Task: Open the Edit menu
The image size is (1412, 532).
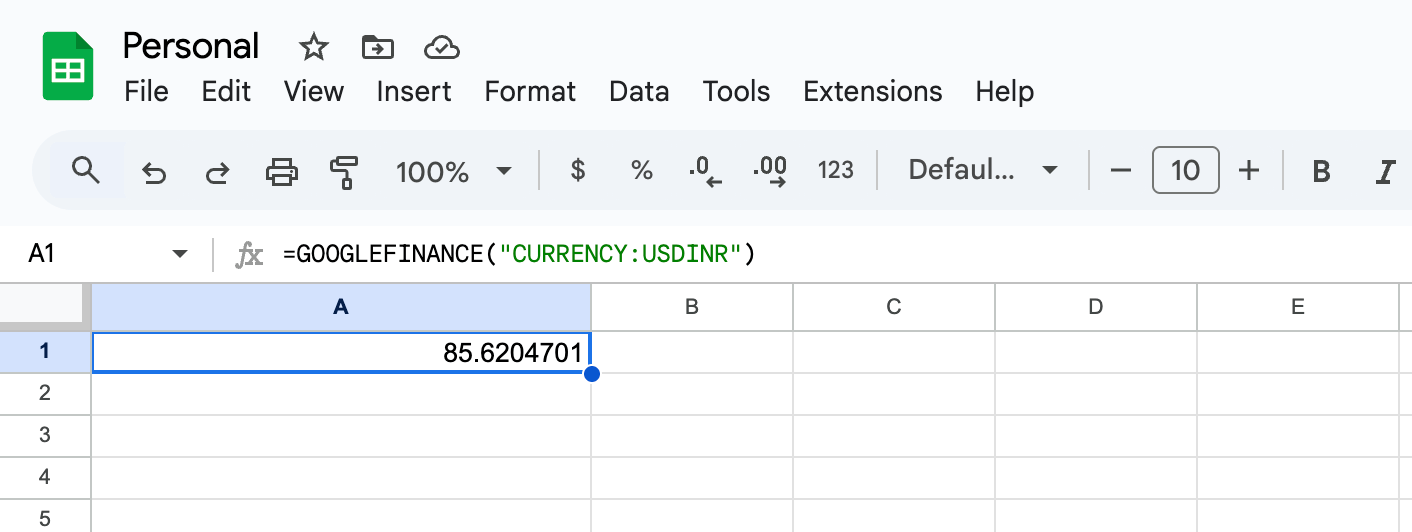Action: click(x=226, y=92)
